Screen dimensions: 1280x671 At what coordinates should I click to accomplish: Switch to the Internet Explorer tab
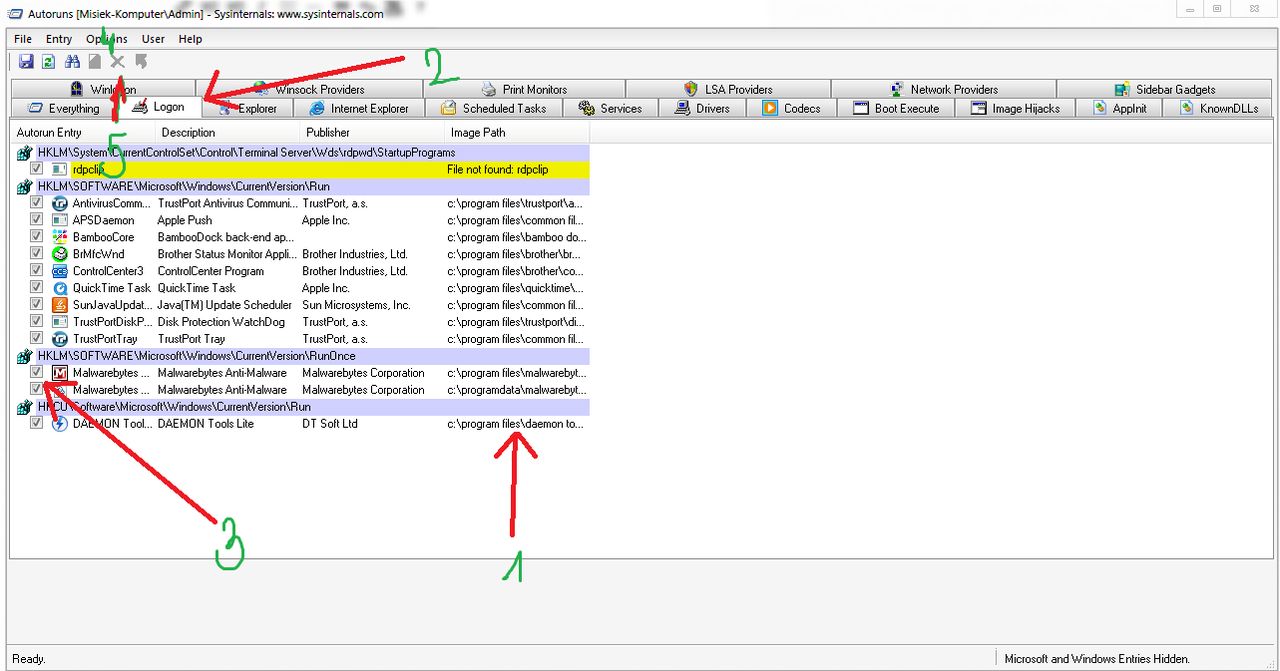[358, 108]
